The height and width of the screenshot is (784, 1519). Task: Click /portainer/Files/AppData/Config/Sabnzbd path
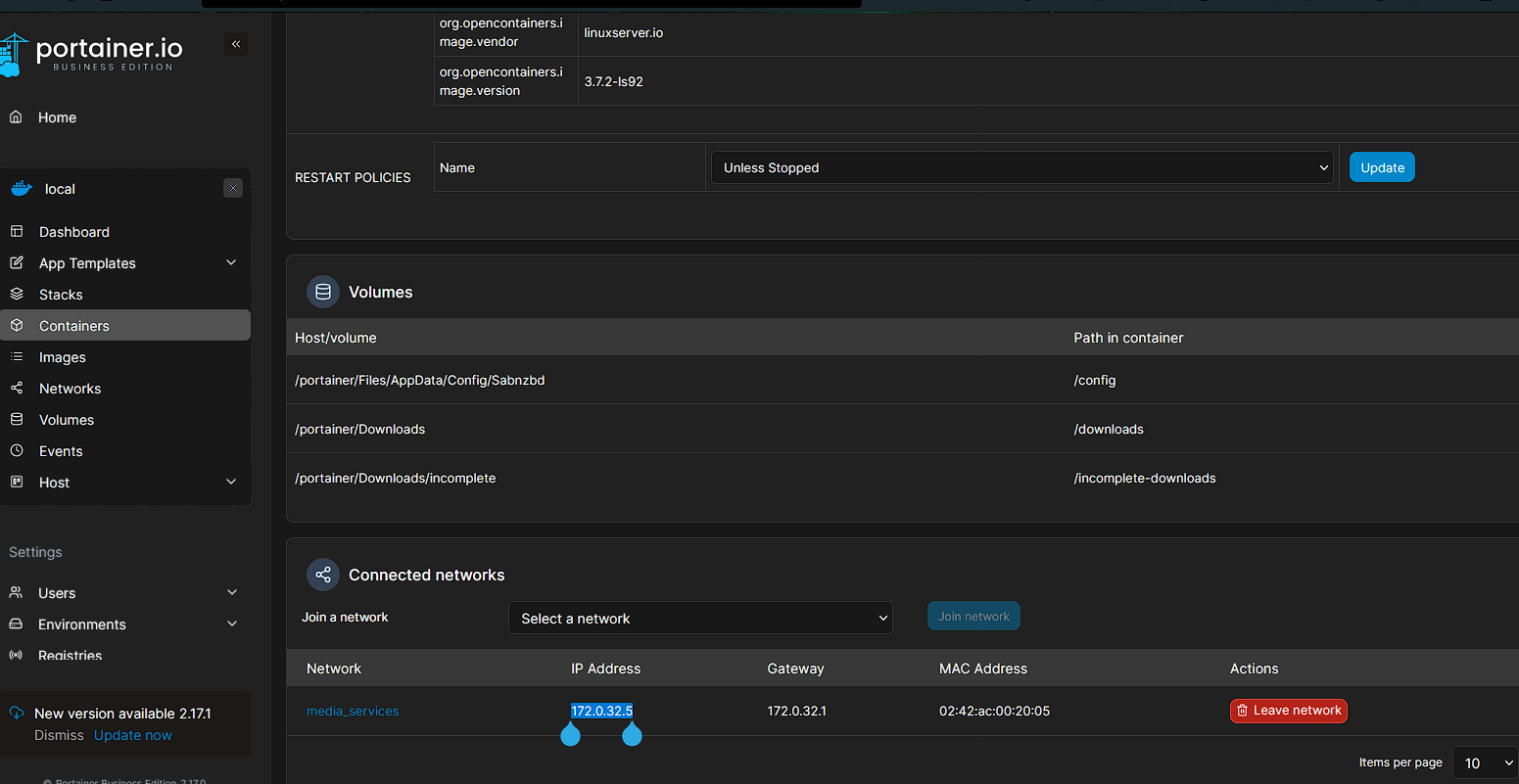coord(419,380)
